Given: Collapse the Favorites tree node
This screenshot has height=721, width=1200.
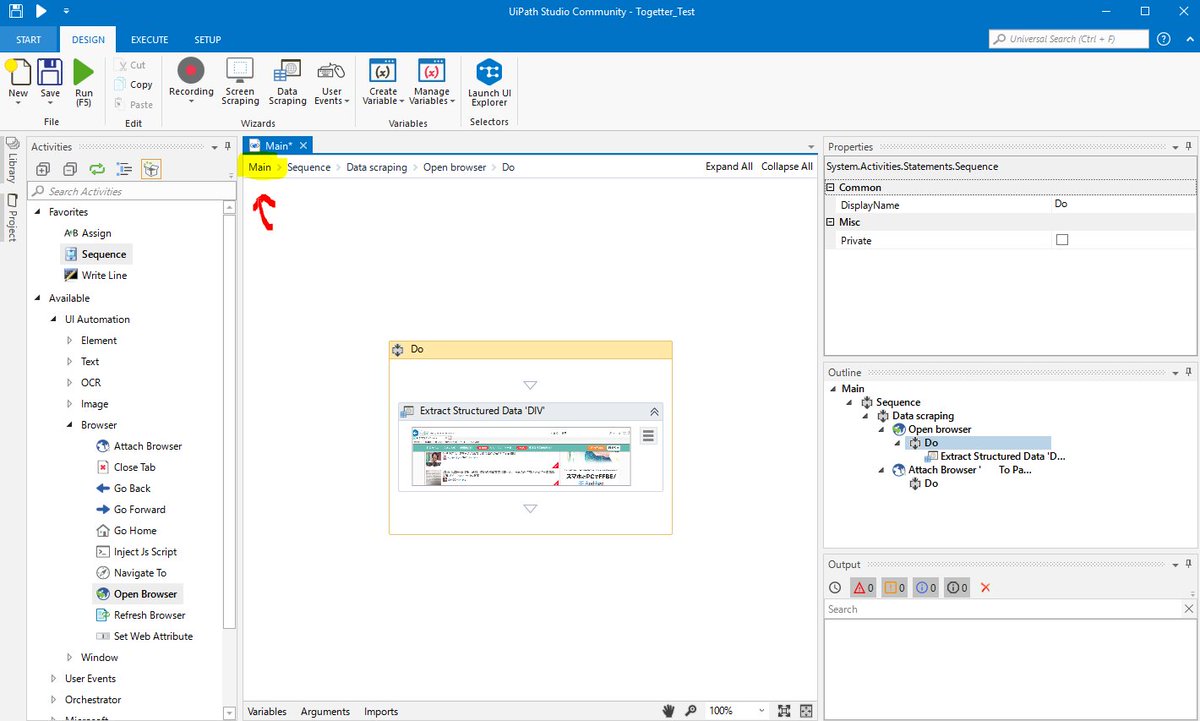Looking at the screenshot, I should pyautogui.click(x=38, y=212).
